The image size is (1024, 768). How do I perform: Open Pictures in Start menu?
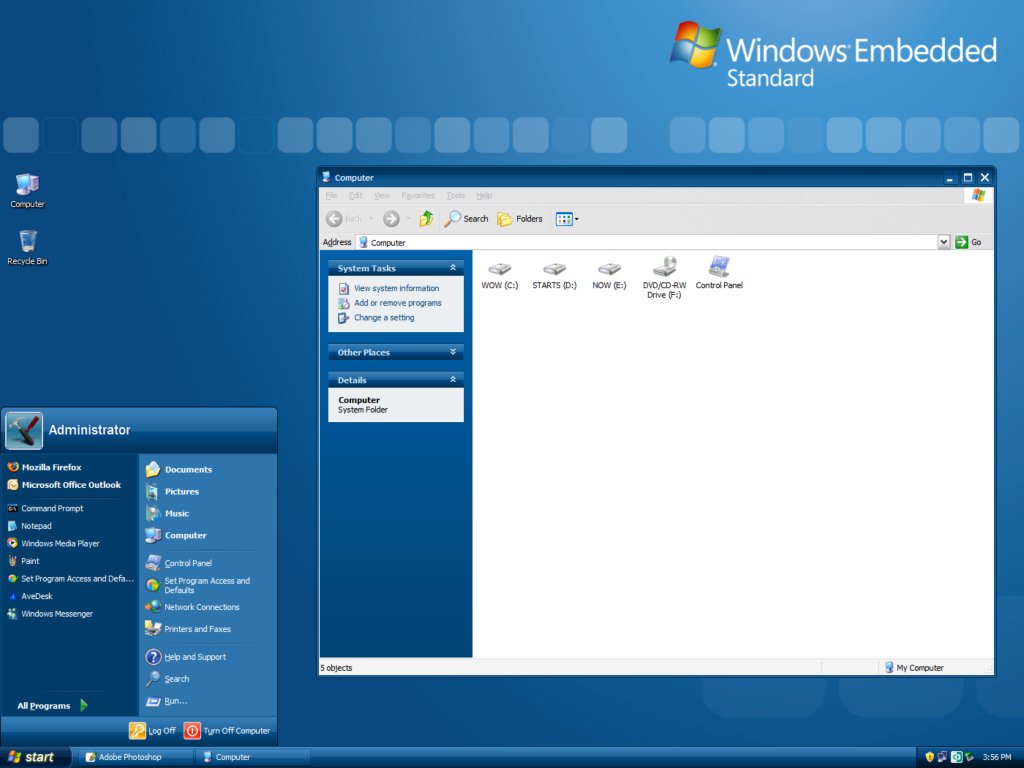[x=172, y=491]
